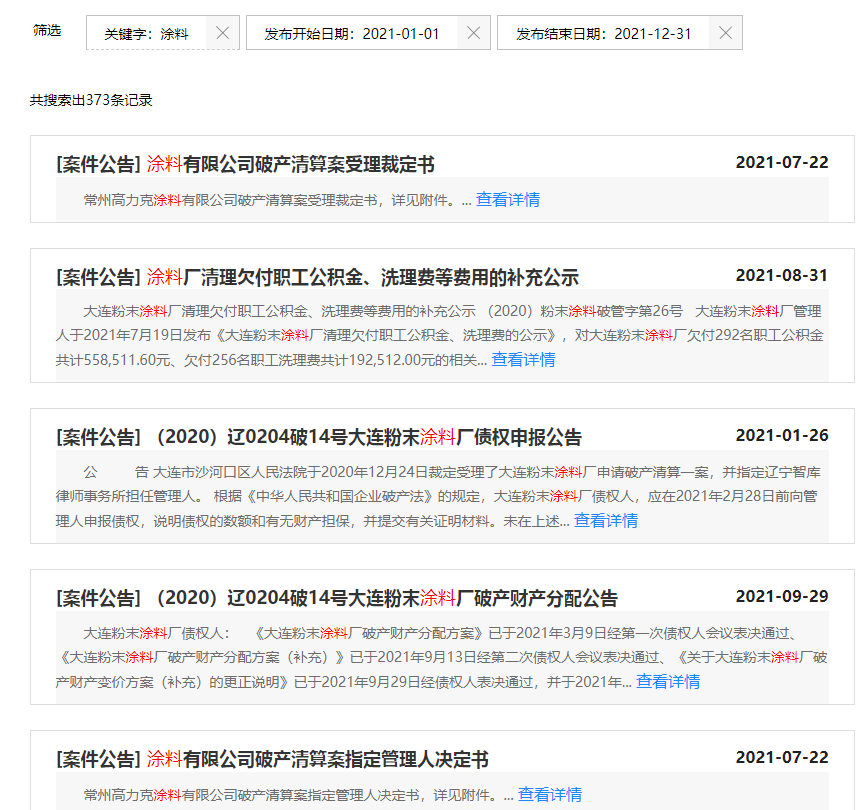The height and width of the screenshot is (810, 867).
Task: Open 涂料有限公司破产清算案指定管理人决定书 title
Action: [x=272, y=760]
